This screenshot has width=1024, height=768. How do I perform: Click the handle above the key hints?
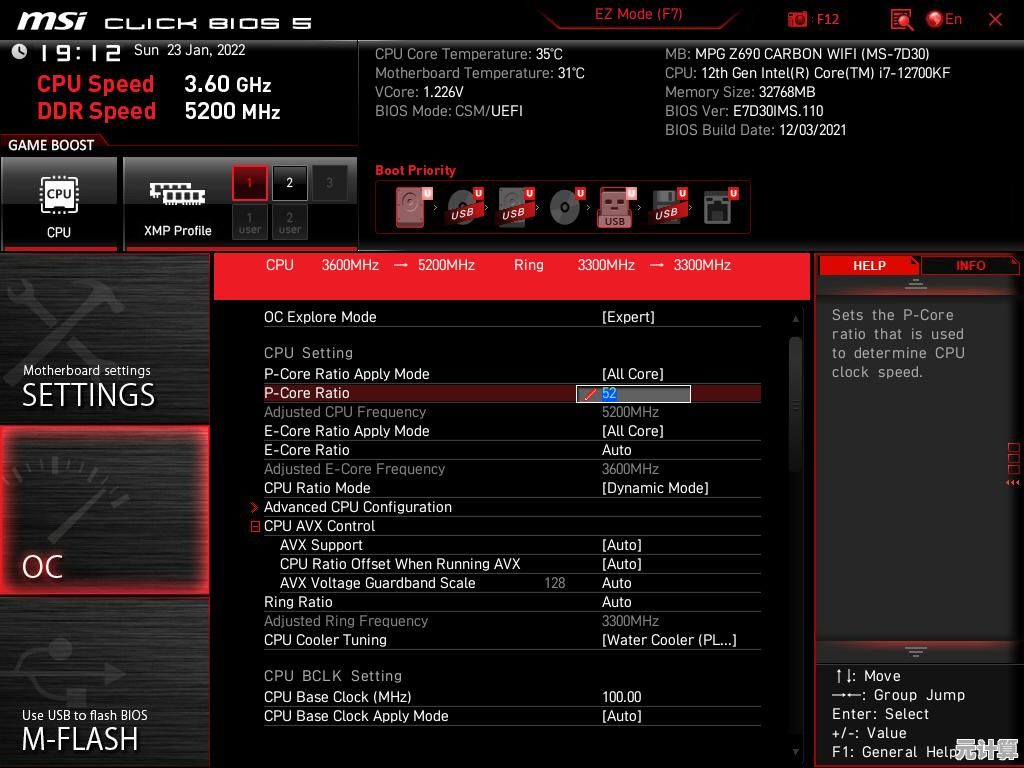916,651
